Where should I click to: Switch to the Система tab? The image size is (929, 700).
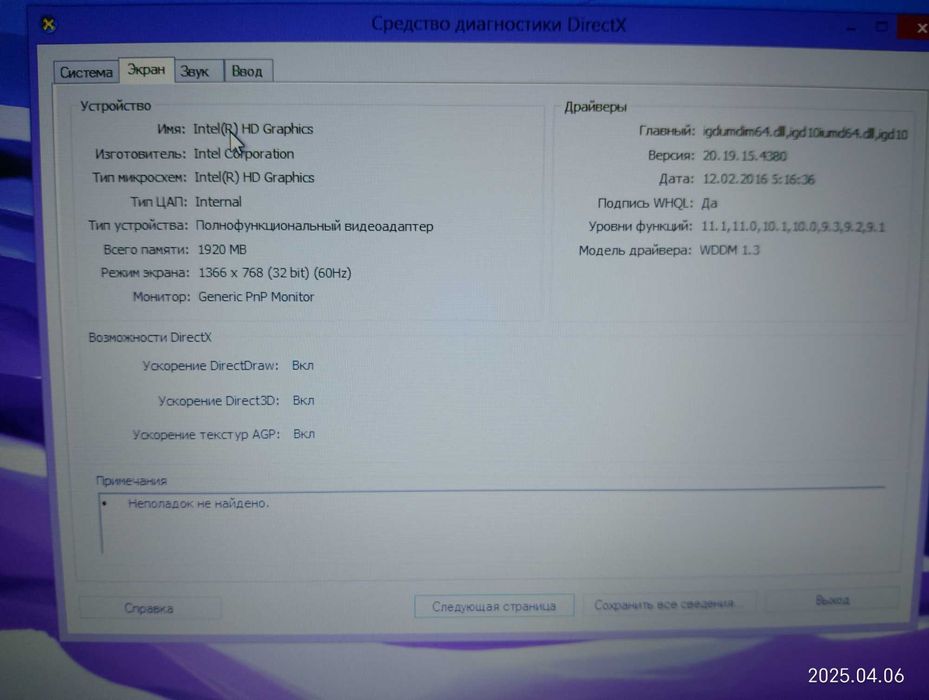[x=85, y=72]
